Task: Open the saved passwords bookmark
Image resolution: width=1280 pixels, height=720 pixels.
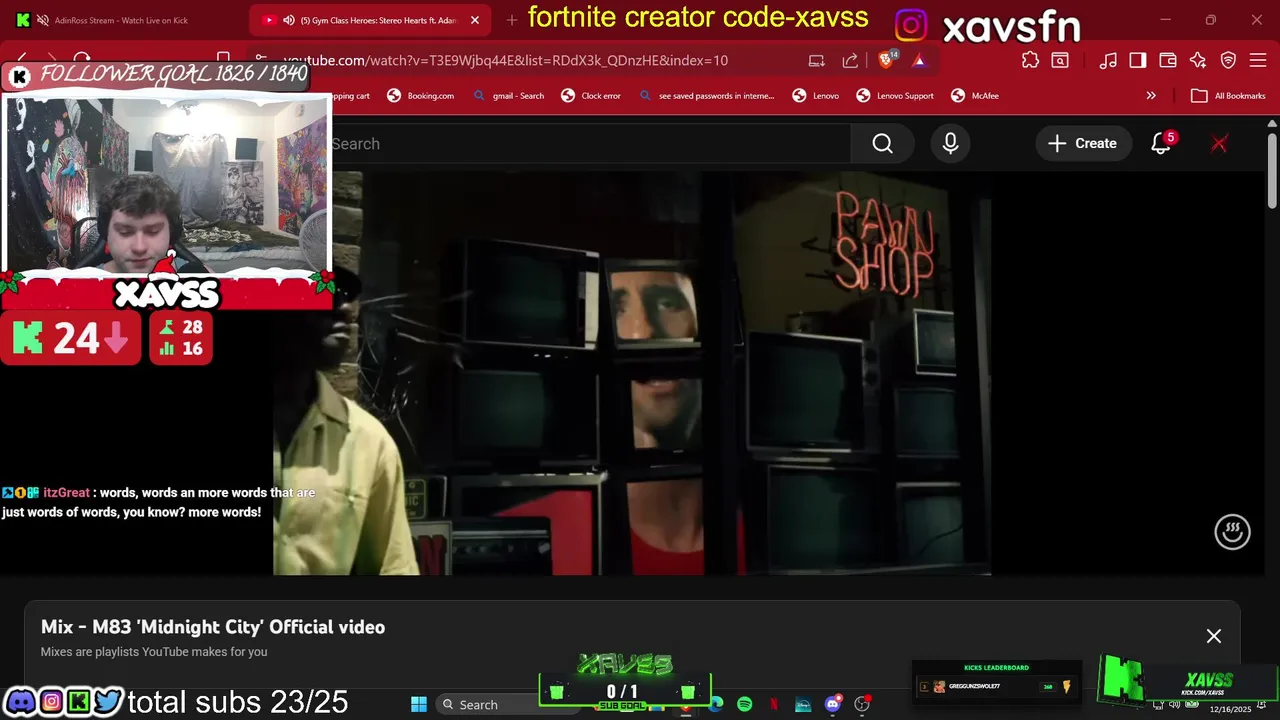Action: [x=706, y=96]
